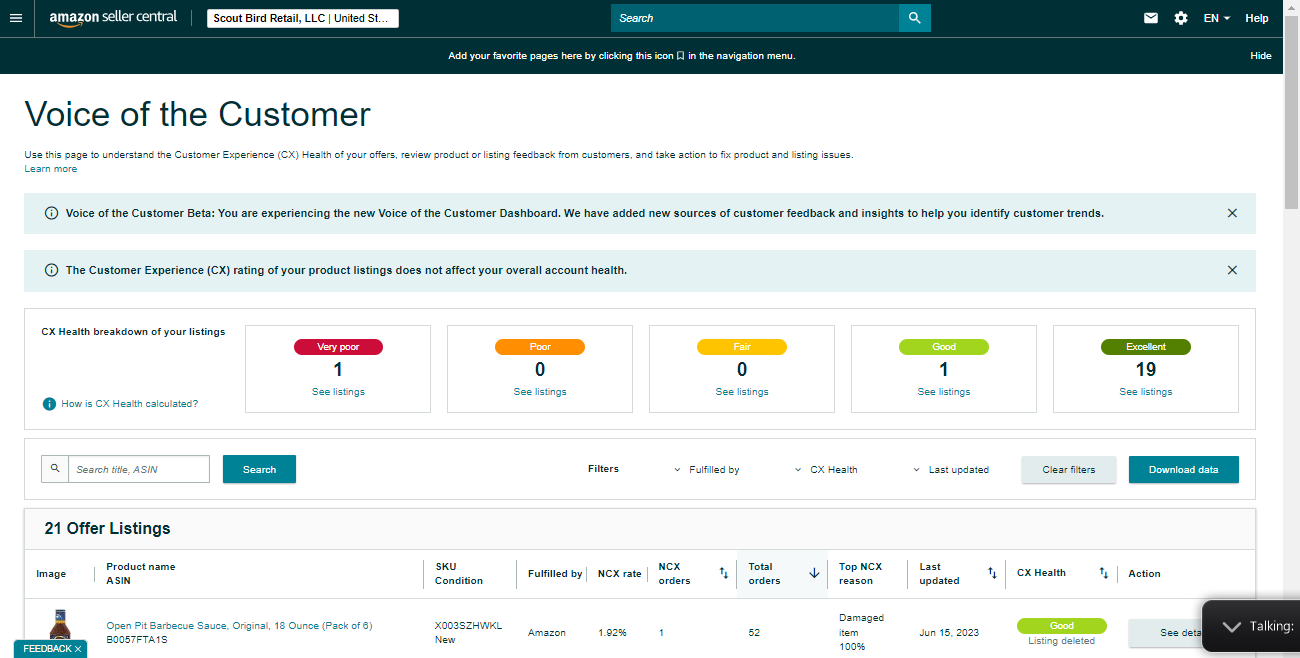Image resolution: width=1300 pixels, height=658 pixels.
Task: Open How is CX Health calculated link
Action: 129,404
